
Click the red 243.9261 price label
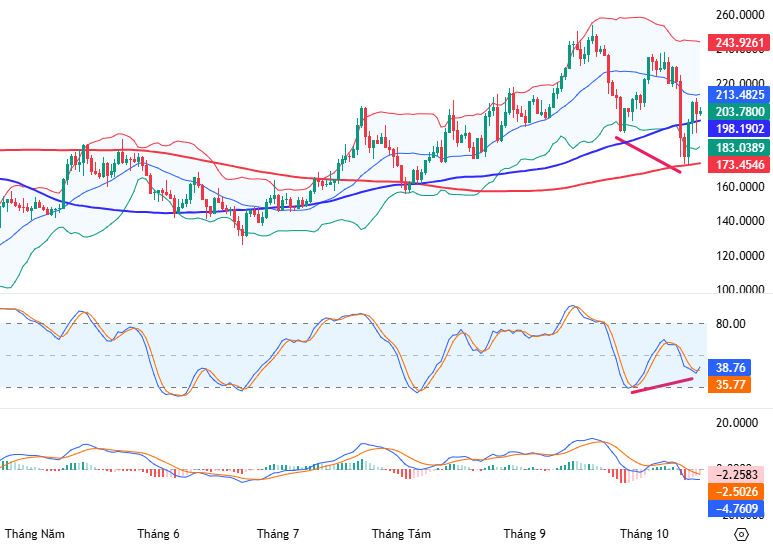[740, 43]
